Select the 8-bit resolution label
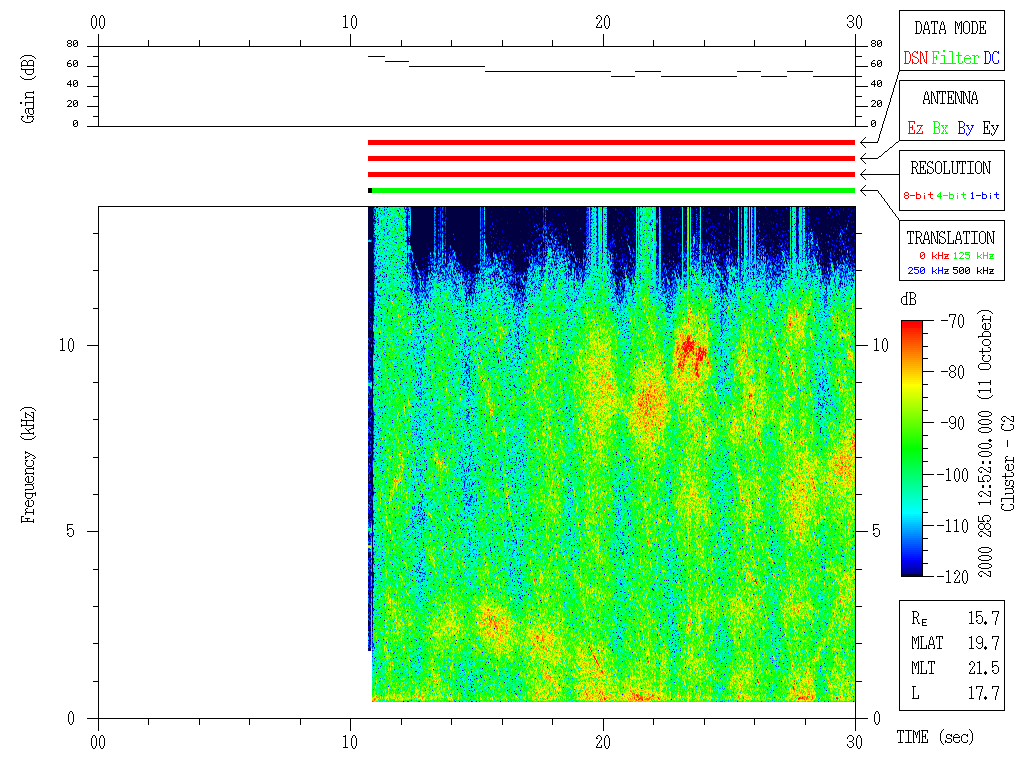 [918, 196]
